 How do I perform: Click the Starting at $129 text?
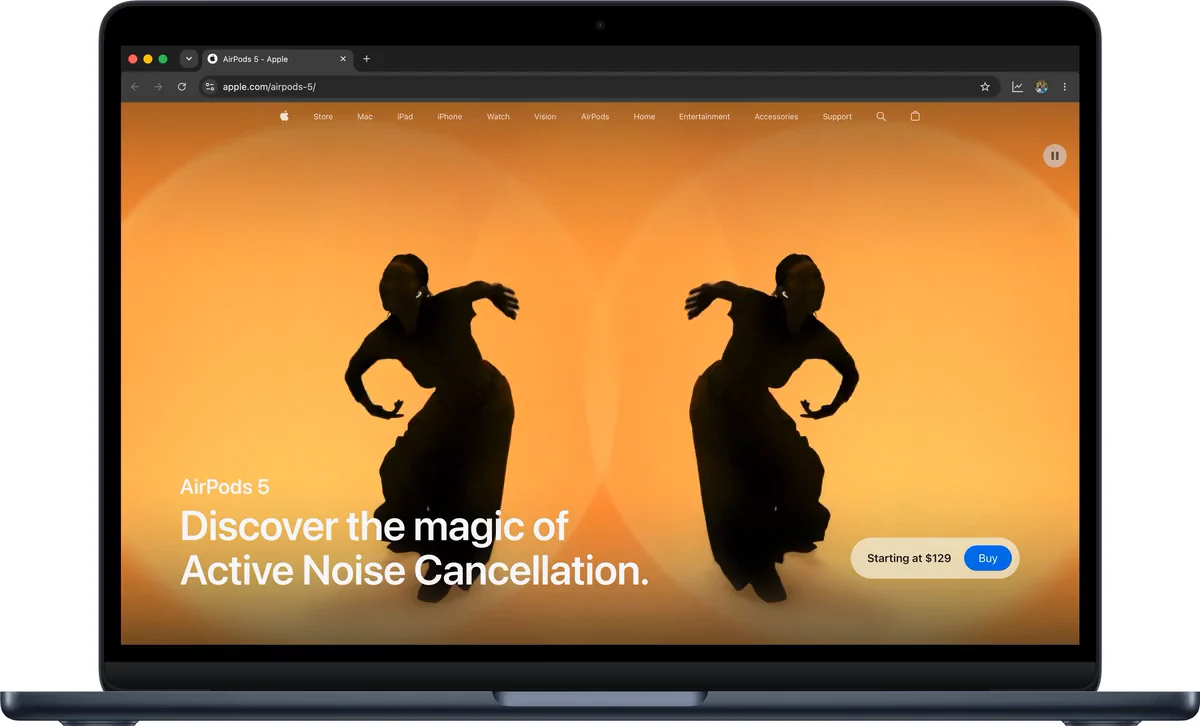909,558
